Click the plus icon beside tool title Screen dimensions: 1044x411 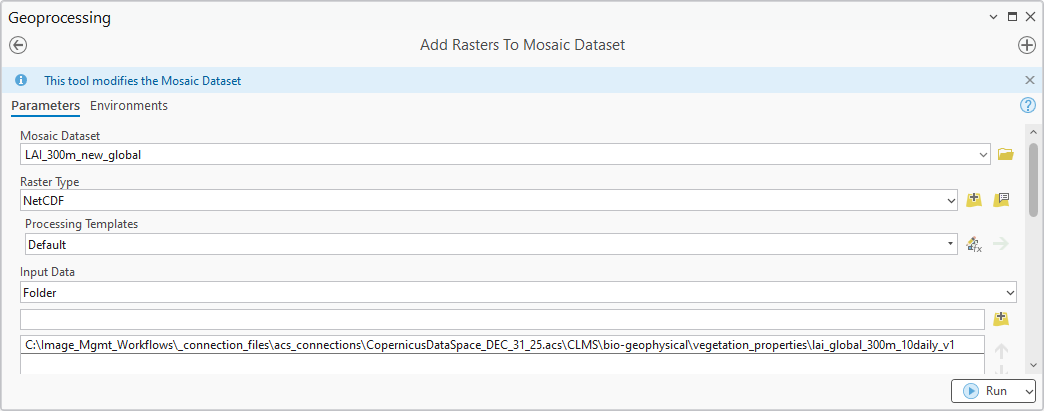1026,45
